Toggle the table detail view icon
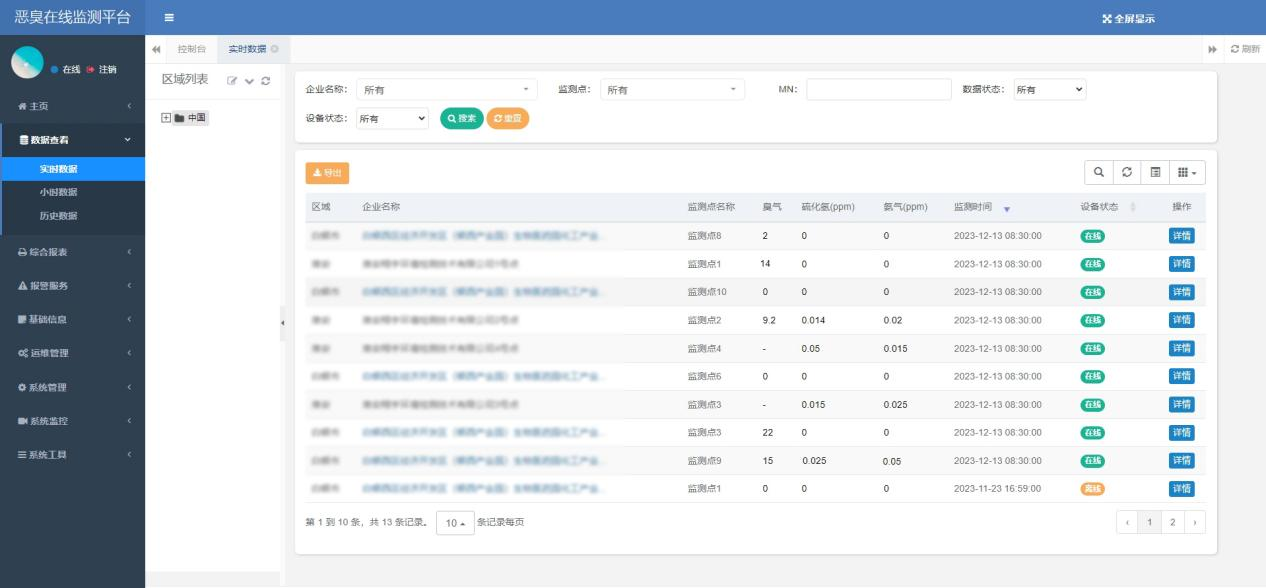The image size is (1266, 588). pos(1156,172)
